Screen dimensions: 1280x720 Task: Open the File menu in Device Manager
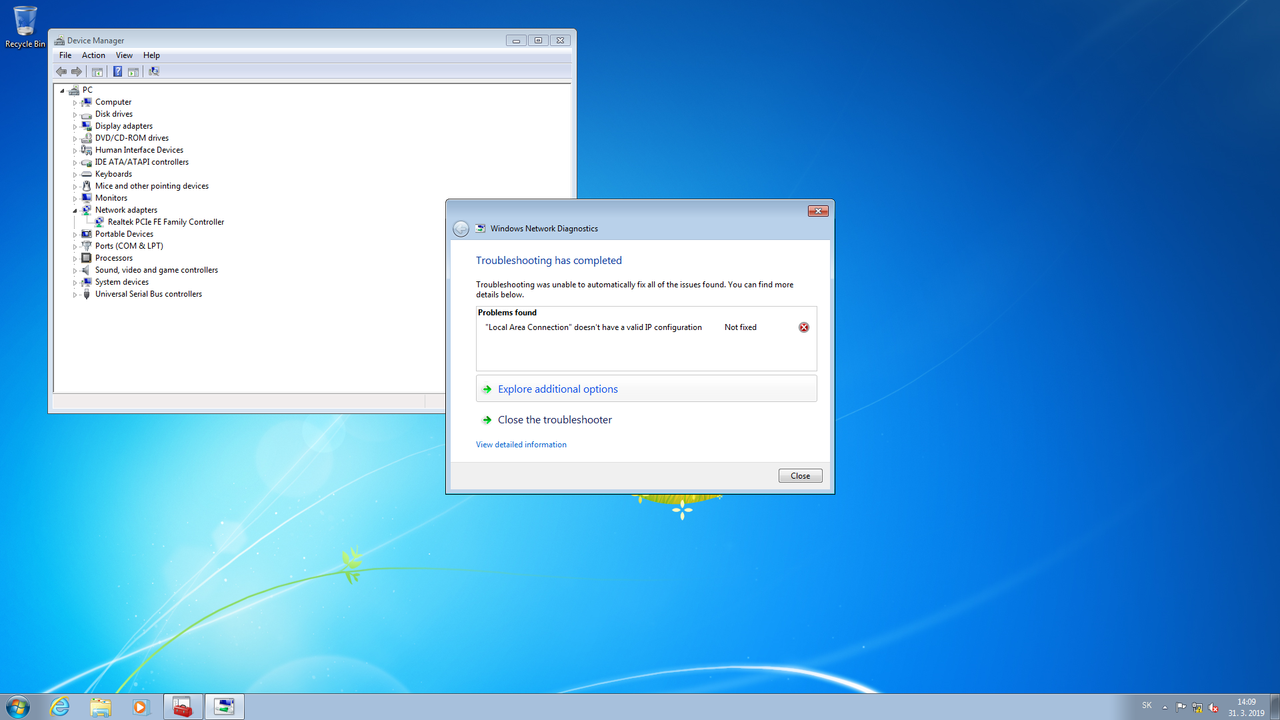[x=65, y=56]
